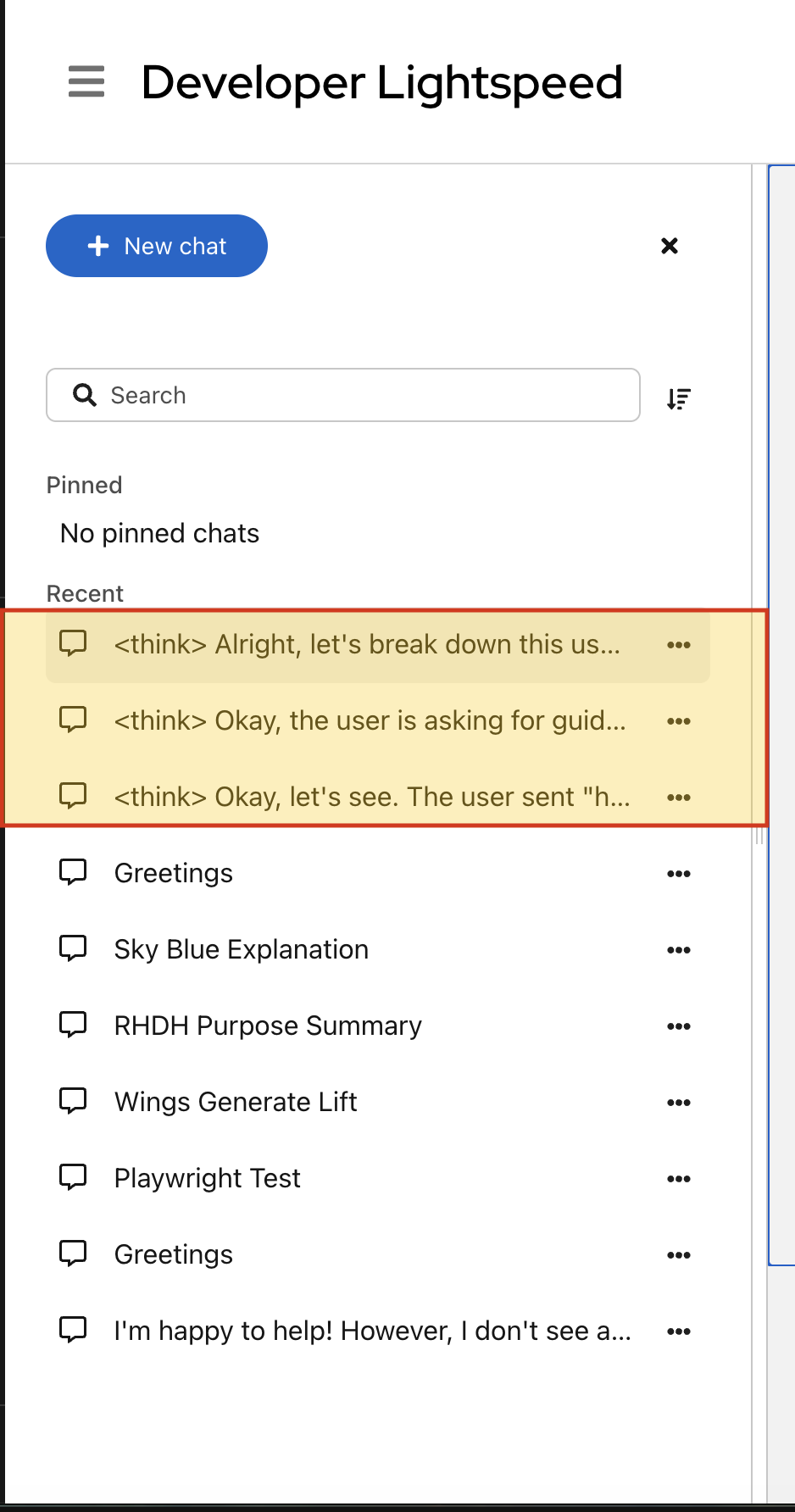This screenshot has height=1512, width=795.
Task: Open the 'Okay, let's see' chat
Action: 371,798
